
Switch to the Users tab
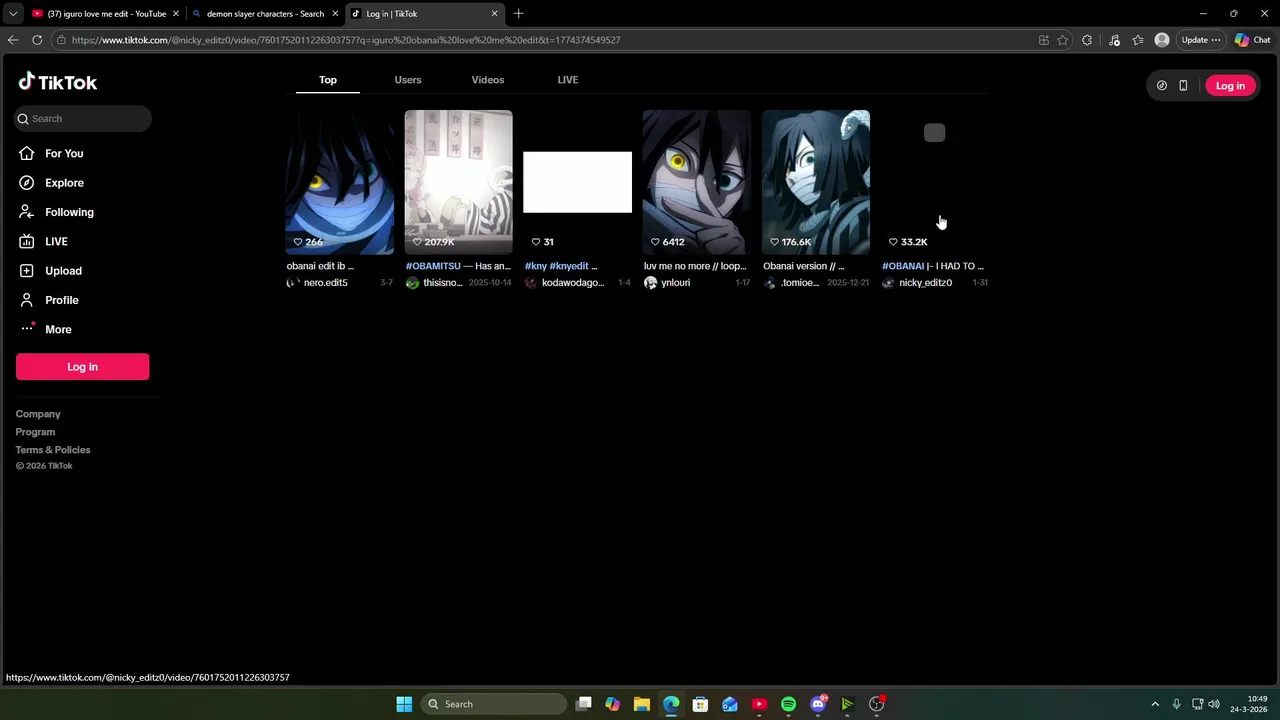tap(408, 80)
